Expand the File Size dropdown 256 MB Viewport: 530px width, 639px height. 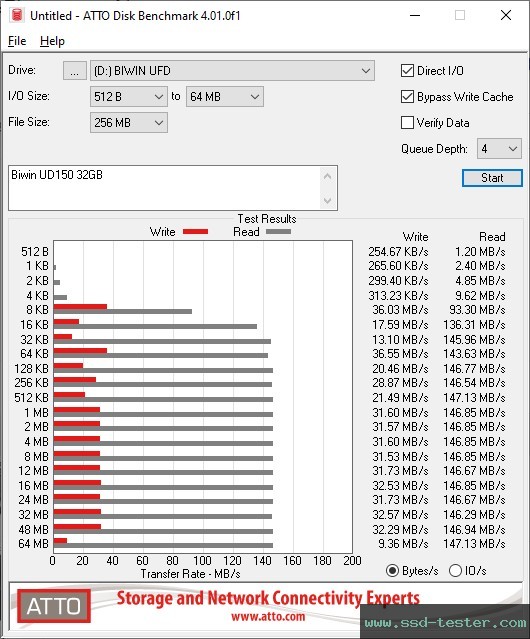(x=129, y=123)
